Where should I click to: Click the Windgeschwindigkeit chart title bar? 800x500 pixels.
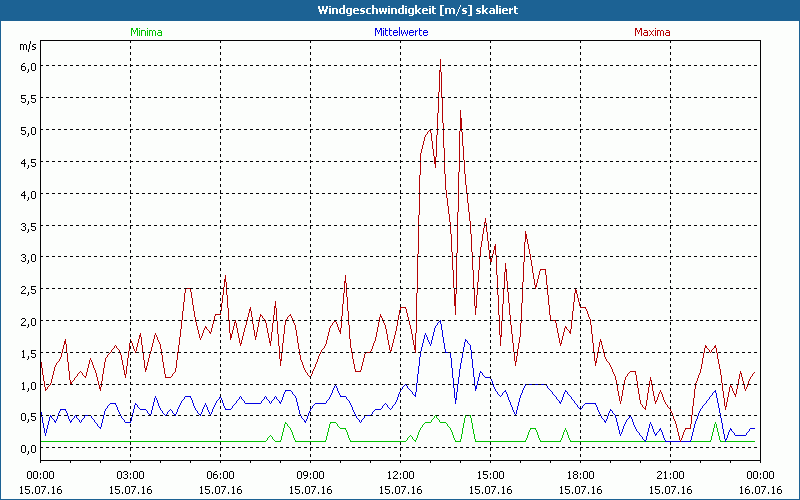click(400, 10)
